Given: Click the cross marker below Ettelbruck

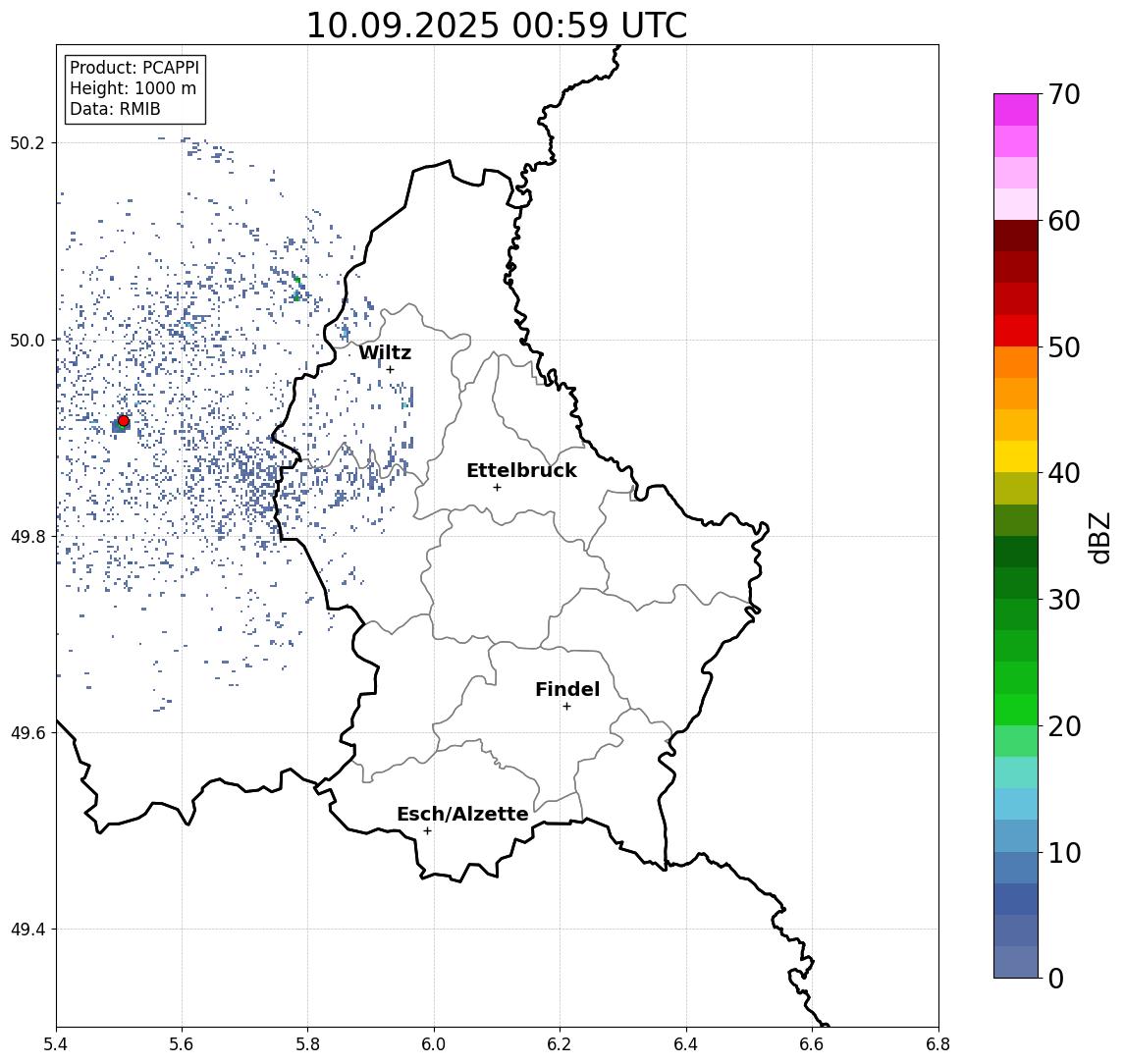Looking at the screenshot, I should click(x=497, y=488).
